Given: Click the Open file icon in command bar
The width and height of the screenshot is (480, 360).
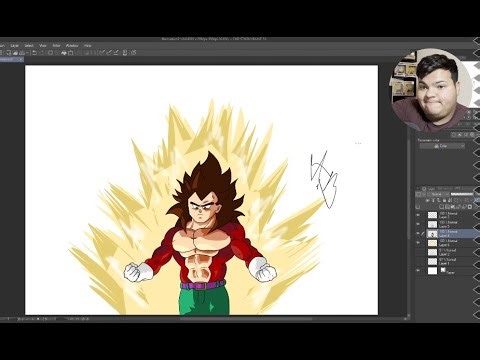Looking at the screenshot, I should point(15,53).
